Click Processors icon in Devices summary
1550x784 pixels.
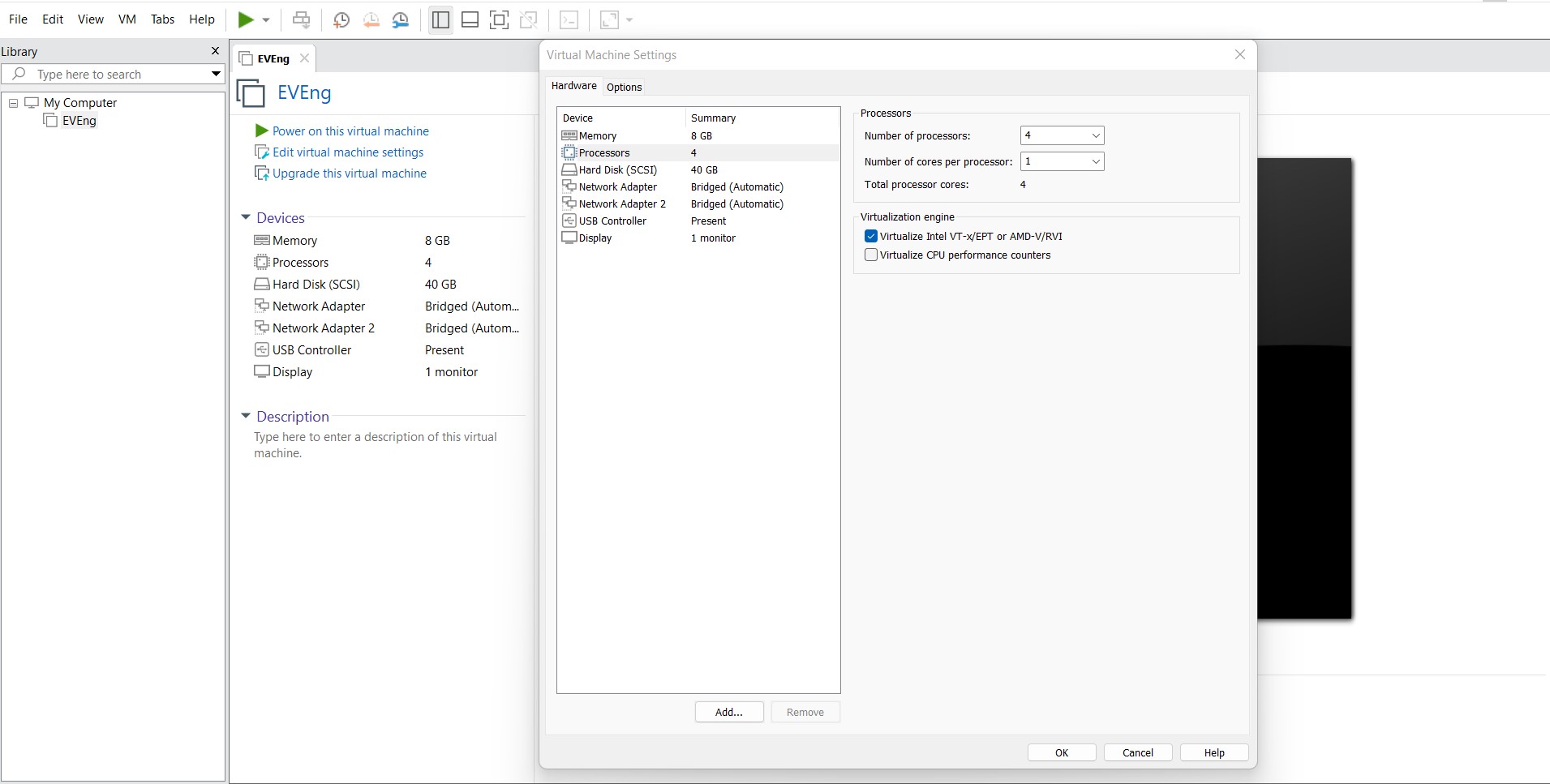[x=262, y=262]
